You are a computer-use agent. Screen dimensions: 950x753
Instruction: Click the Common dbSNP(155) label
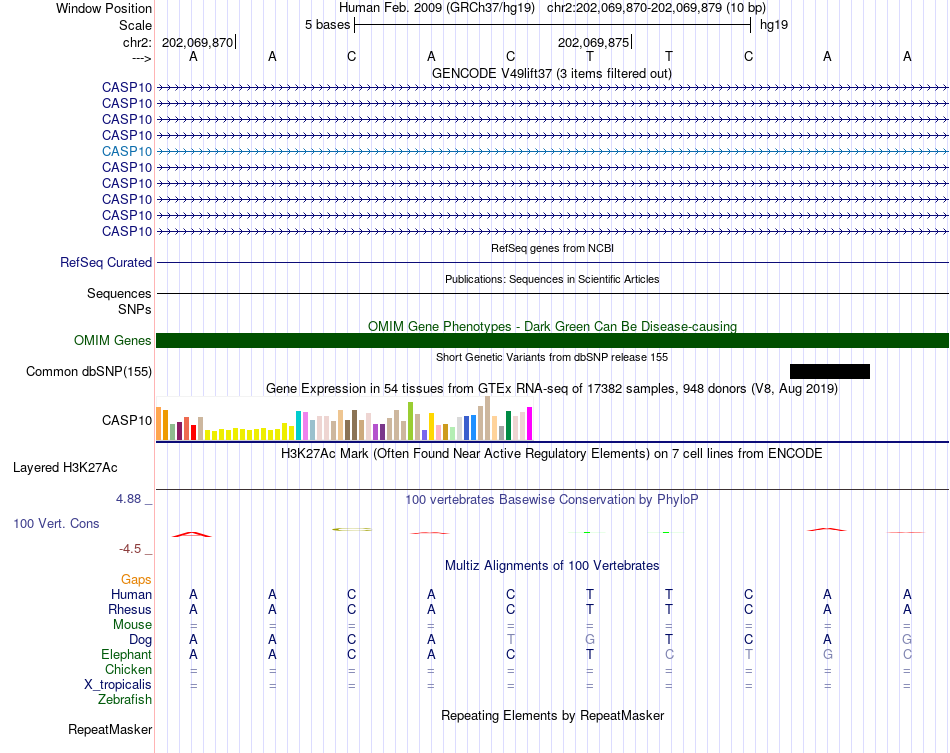tap(88, 371)
